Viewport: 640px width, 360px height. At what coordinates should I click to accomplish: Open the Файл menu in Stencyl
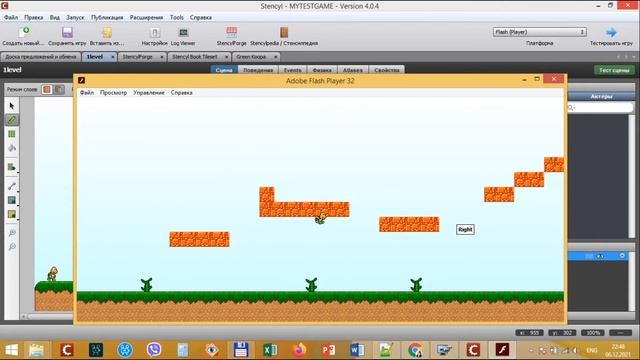[11, 18]
